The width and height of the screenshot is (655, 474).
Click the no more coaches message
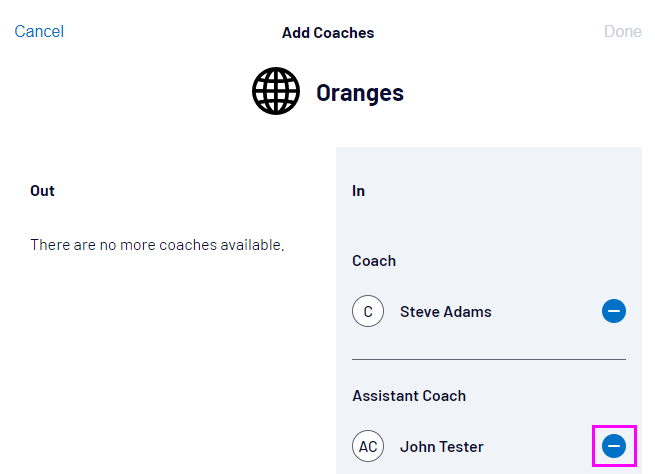tap(157, 244)
